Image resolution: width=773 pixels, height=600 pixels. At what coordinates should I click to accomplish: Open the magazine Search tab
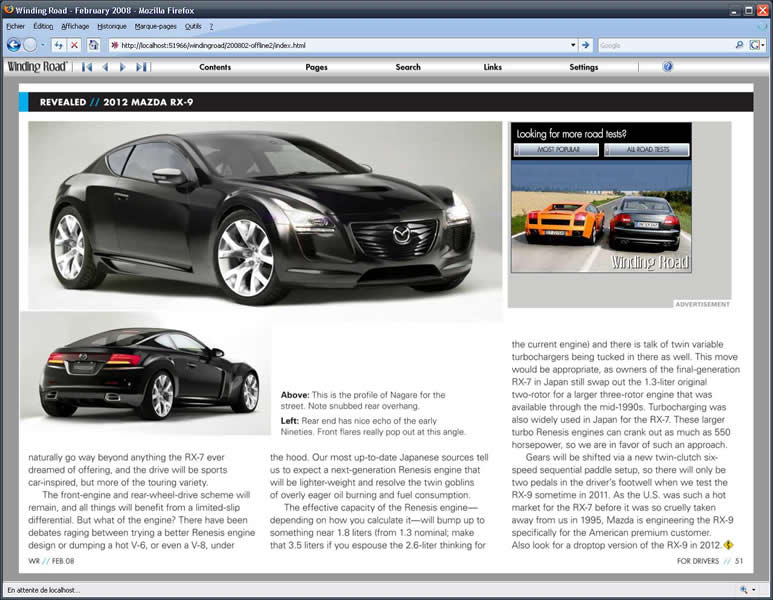tap(408, 67)
